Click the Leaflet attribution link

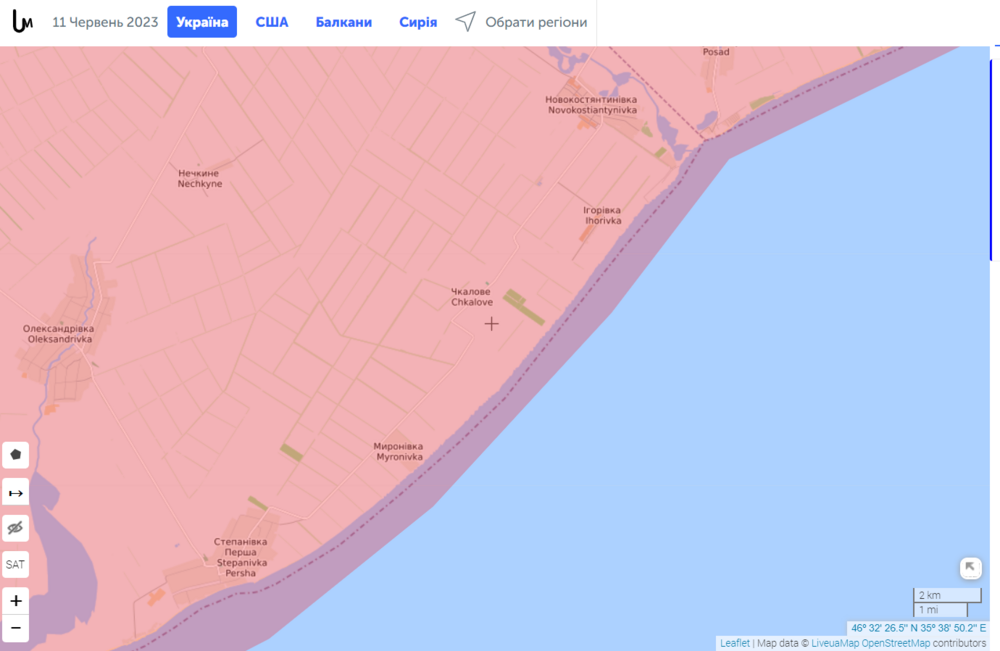coord(735,643)
